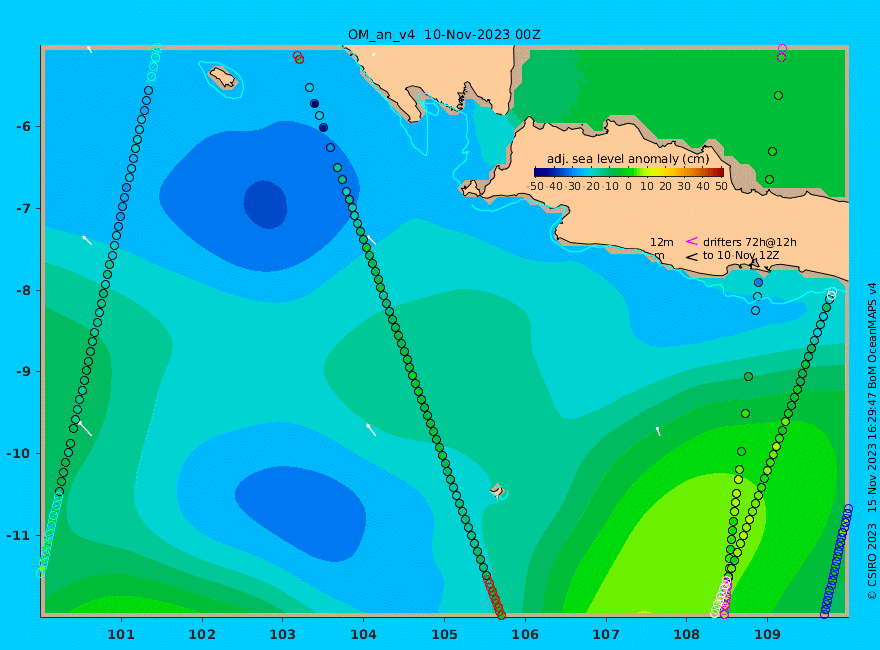Click the magenta circles at the top right edge
880x650 pixels.
pyautogui.click(x=782, y=53)
